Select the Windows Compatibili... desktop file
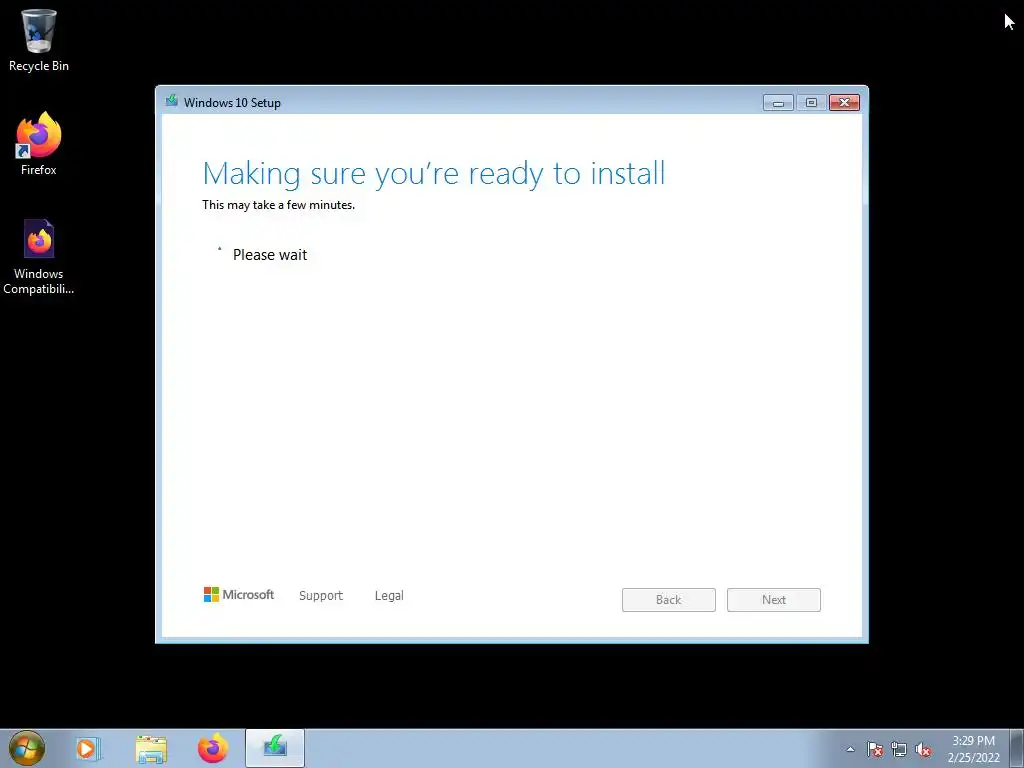Image resolution: width=1024 pixels, height=768 pixels. pyautogui.click(x=39, y=257)
